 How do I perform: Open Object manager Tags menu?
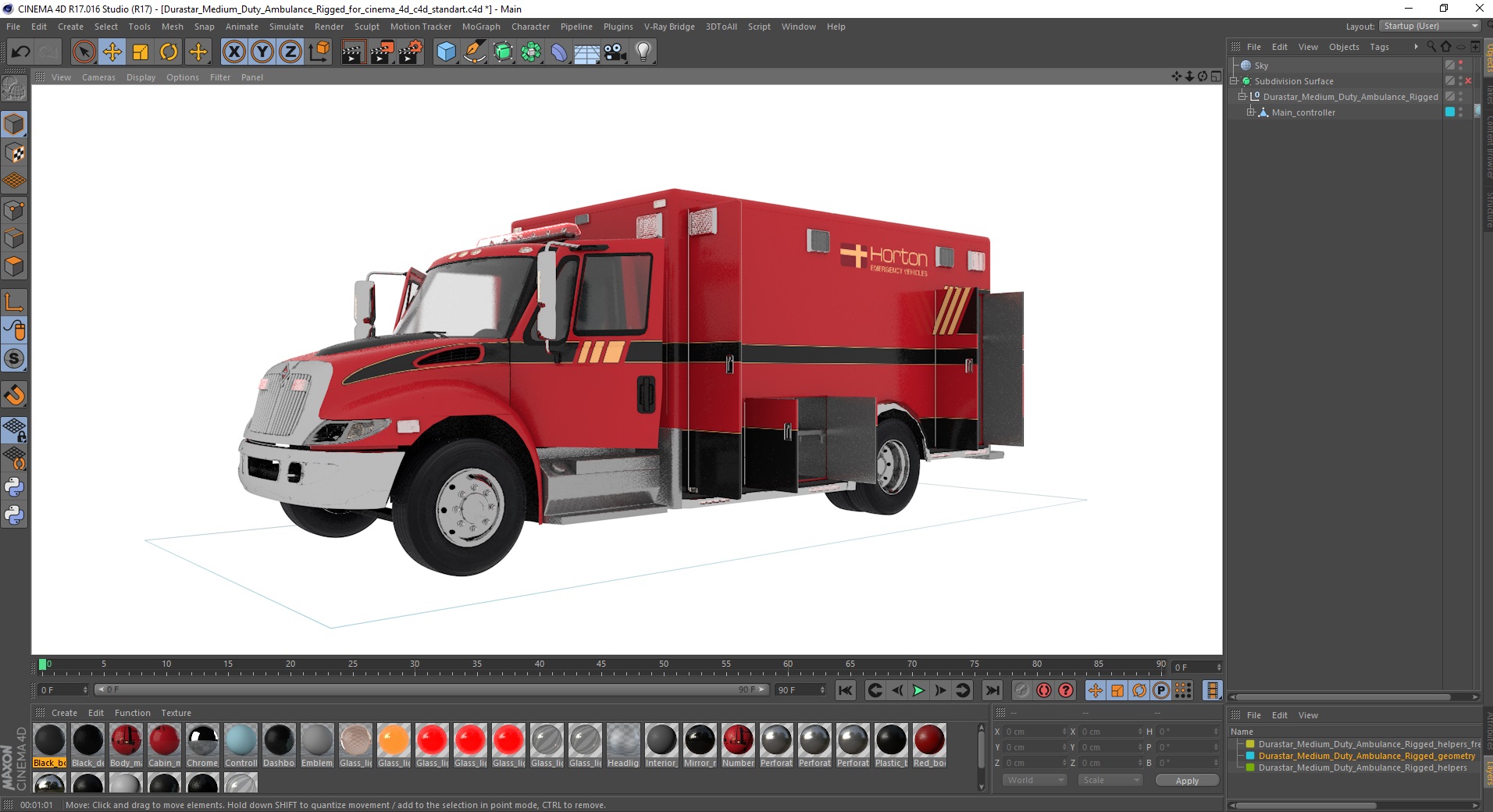point(1379,47)
